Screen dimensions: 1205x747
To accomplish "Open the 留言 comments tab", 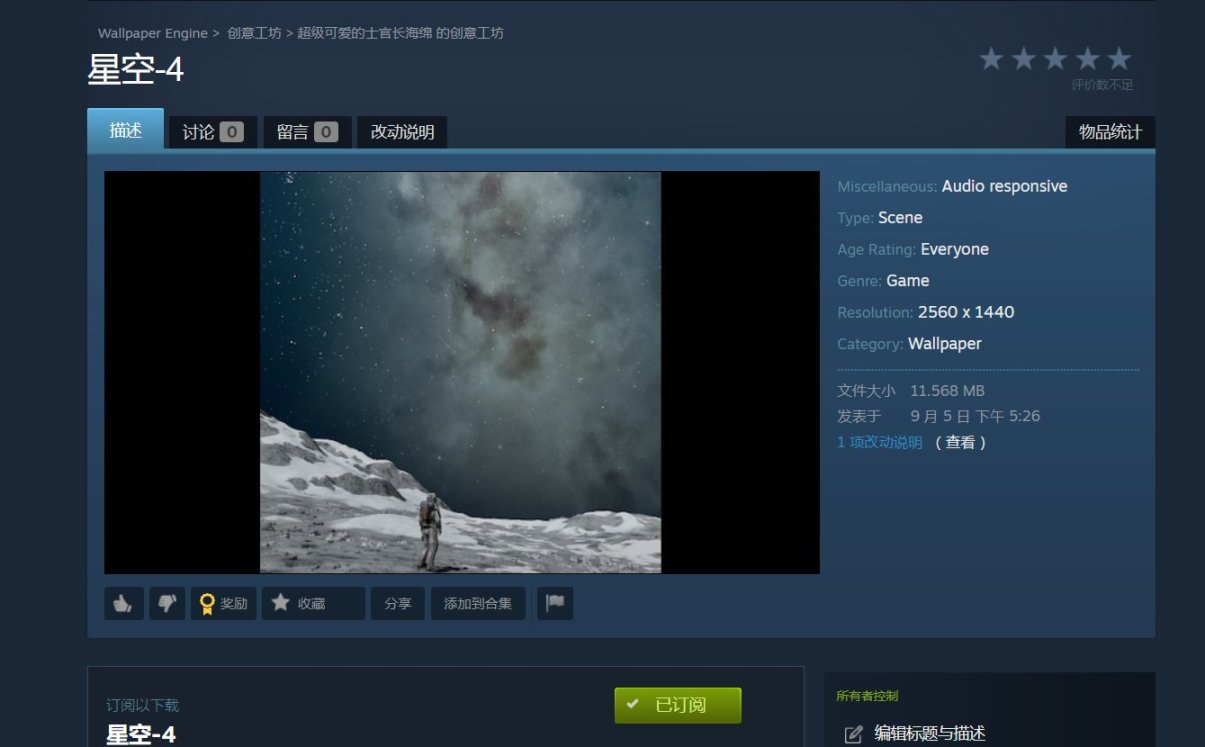I will (x=307, y=132).
